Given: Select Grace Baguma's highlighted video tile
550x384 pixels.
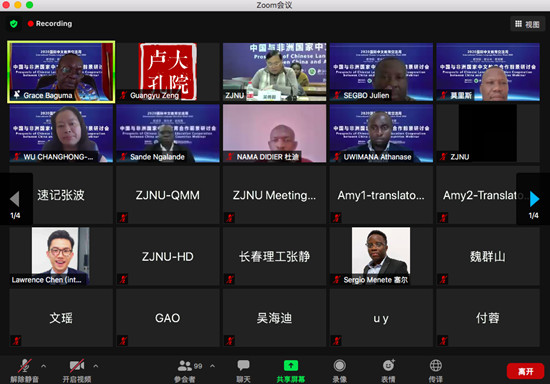Looking at the screenshot, I should point(61,72).
